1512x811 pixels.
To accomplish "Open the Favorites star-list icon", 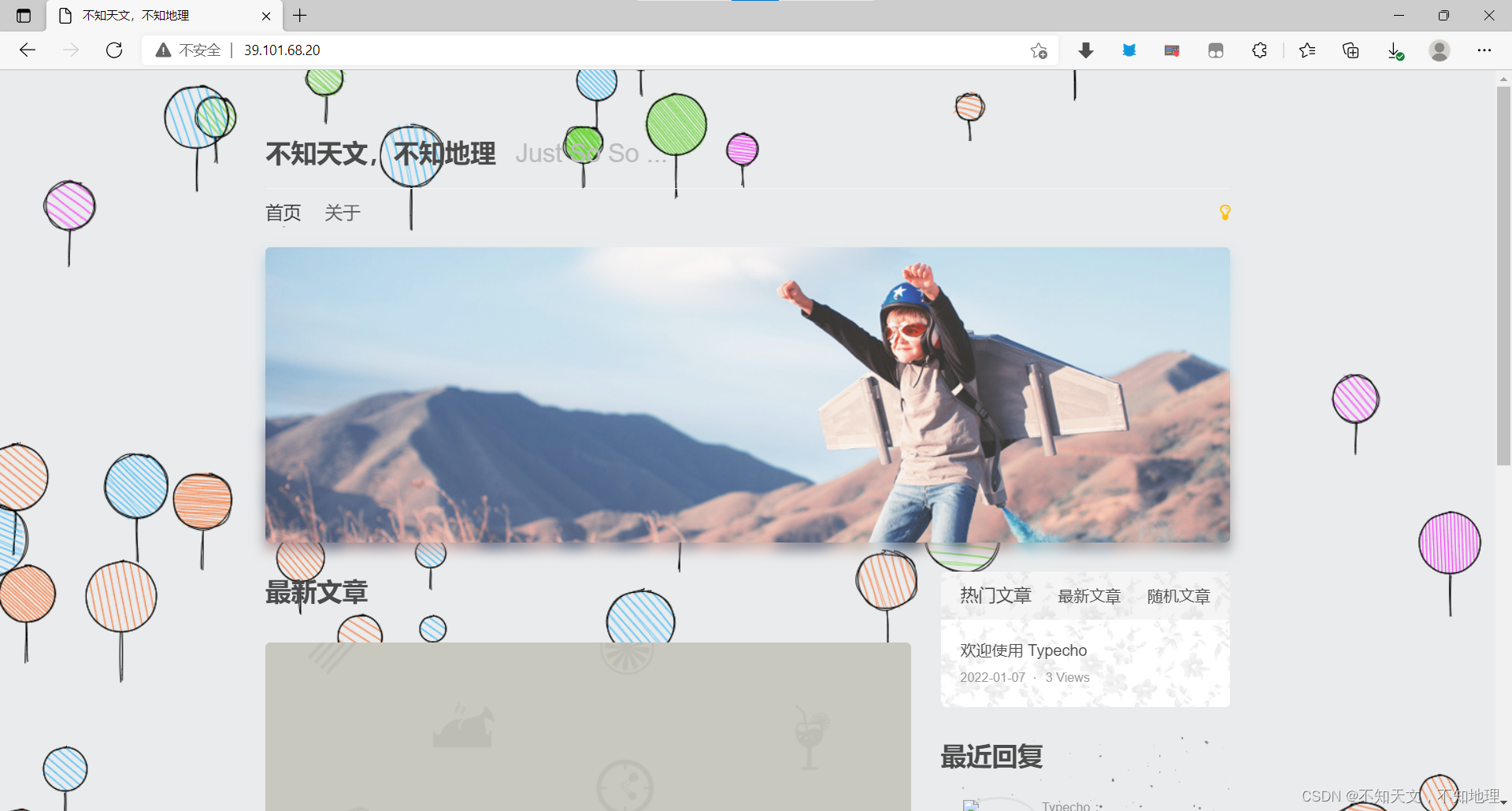I will 1307,50.
